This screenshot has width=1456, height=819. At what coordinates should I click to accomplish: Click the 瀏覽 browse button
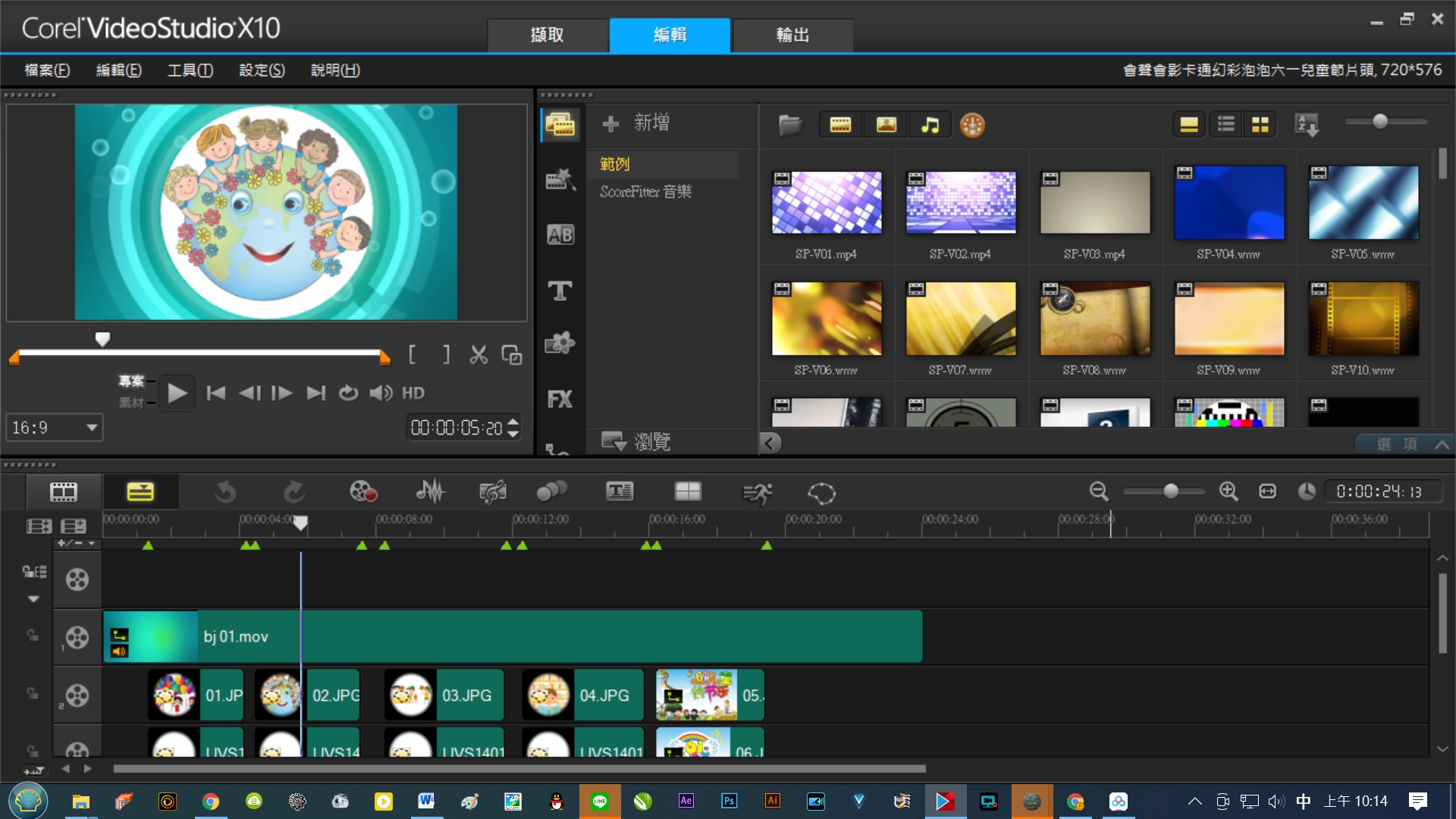click(x=635, y=441)
